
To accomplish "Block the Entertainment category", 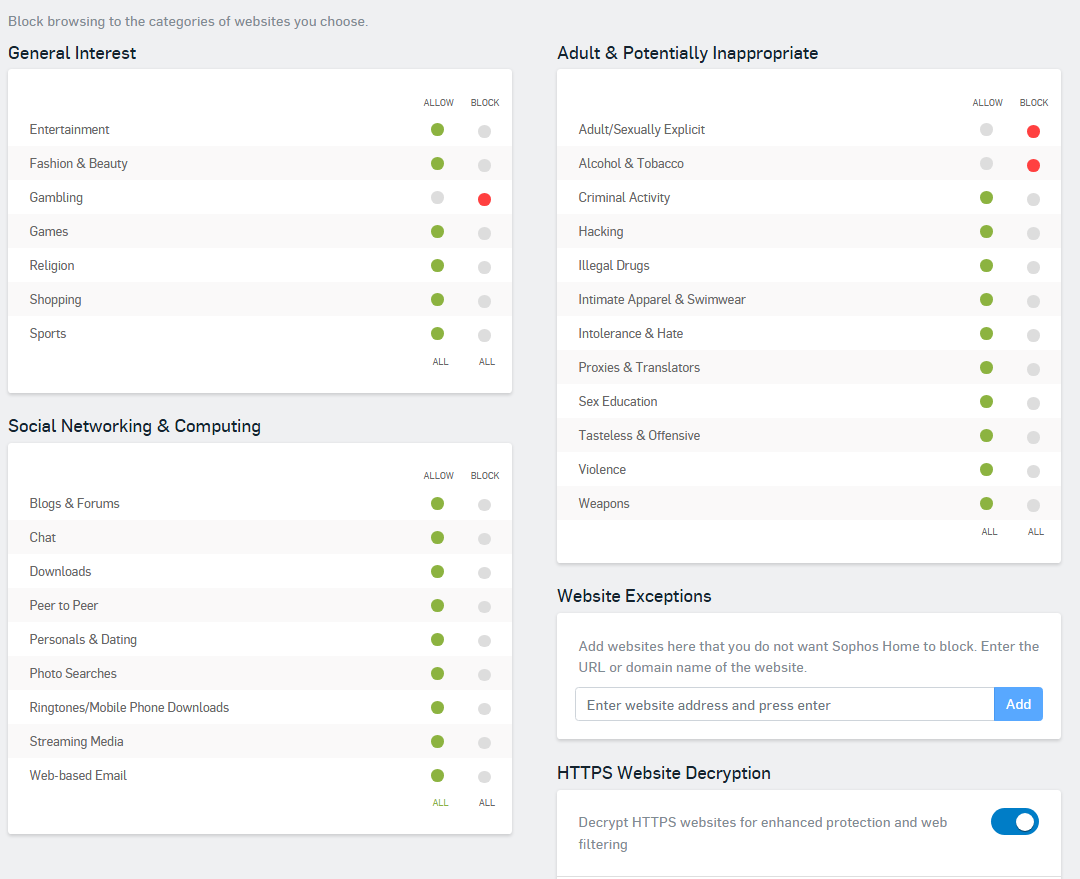I will [x=484, y=131].
